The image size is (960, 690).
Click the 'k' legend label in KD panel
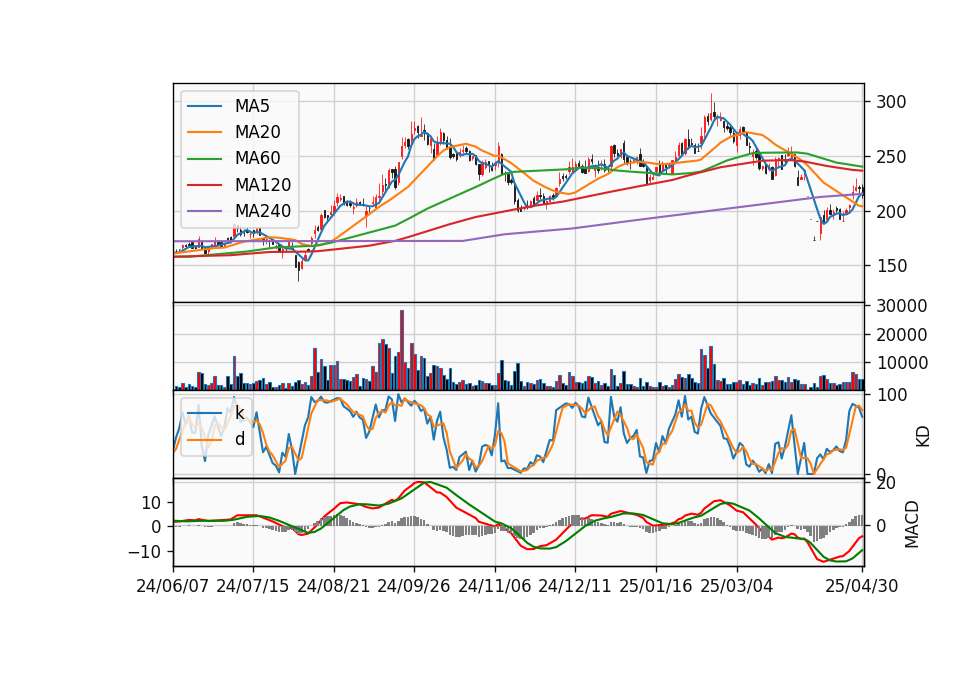[239, 413]
